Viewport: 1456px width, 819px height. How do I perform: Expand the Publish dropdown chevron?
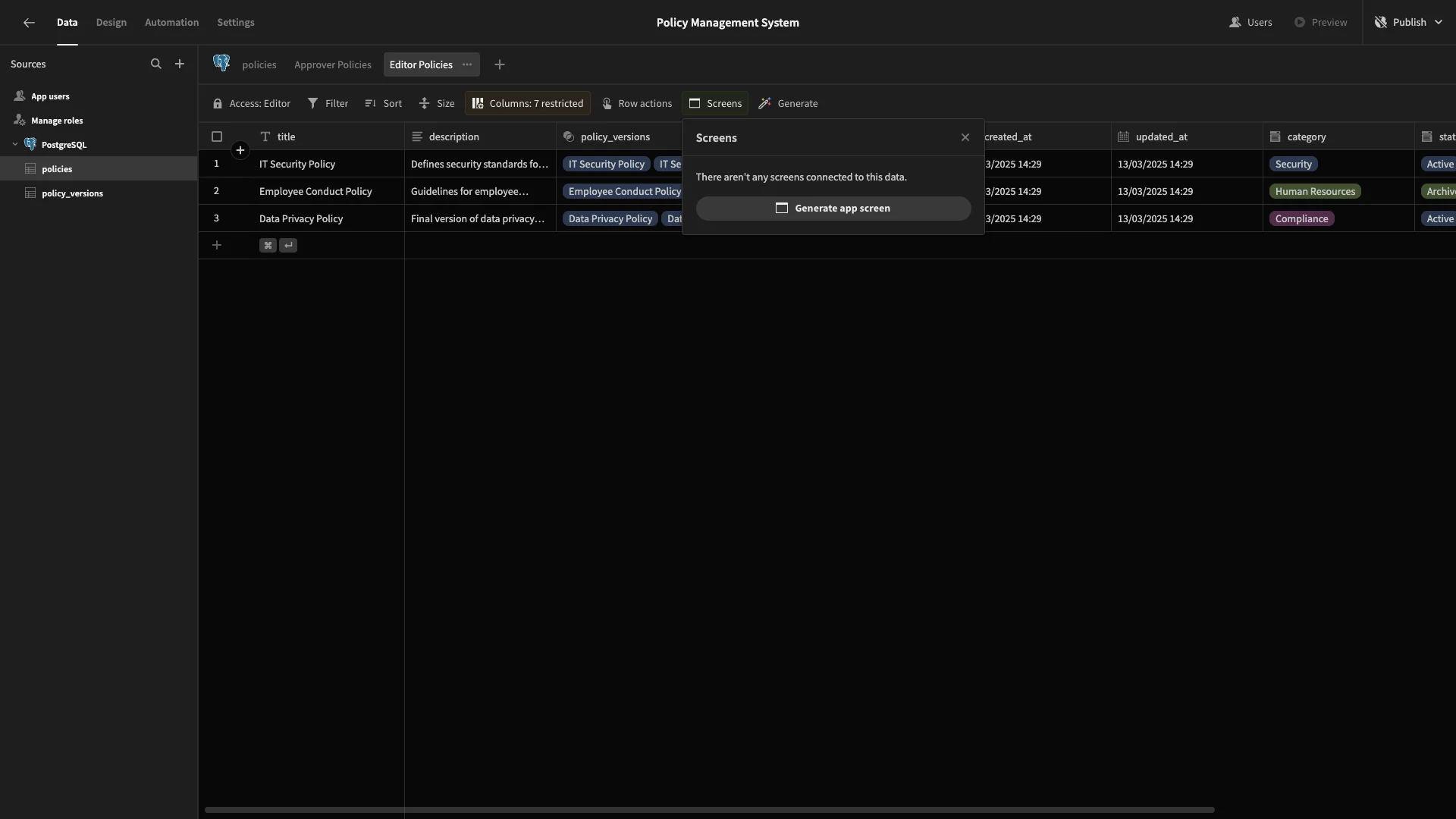pos(1439,23)
